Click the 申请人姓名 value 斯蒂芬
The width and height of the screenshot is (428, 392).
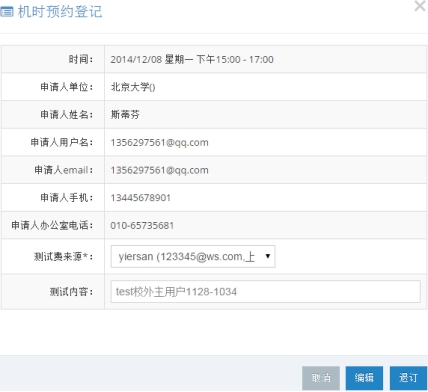125,115
